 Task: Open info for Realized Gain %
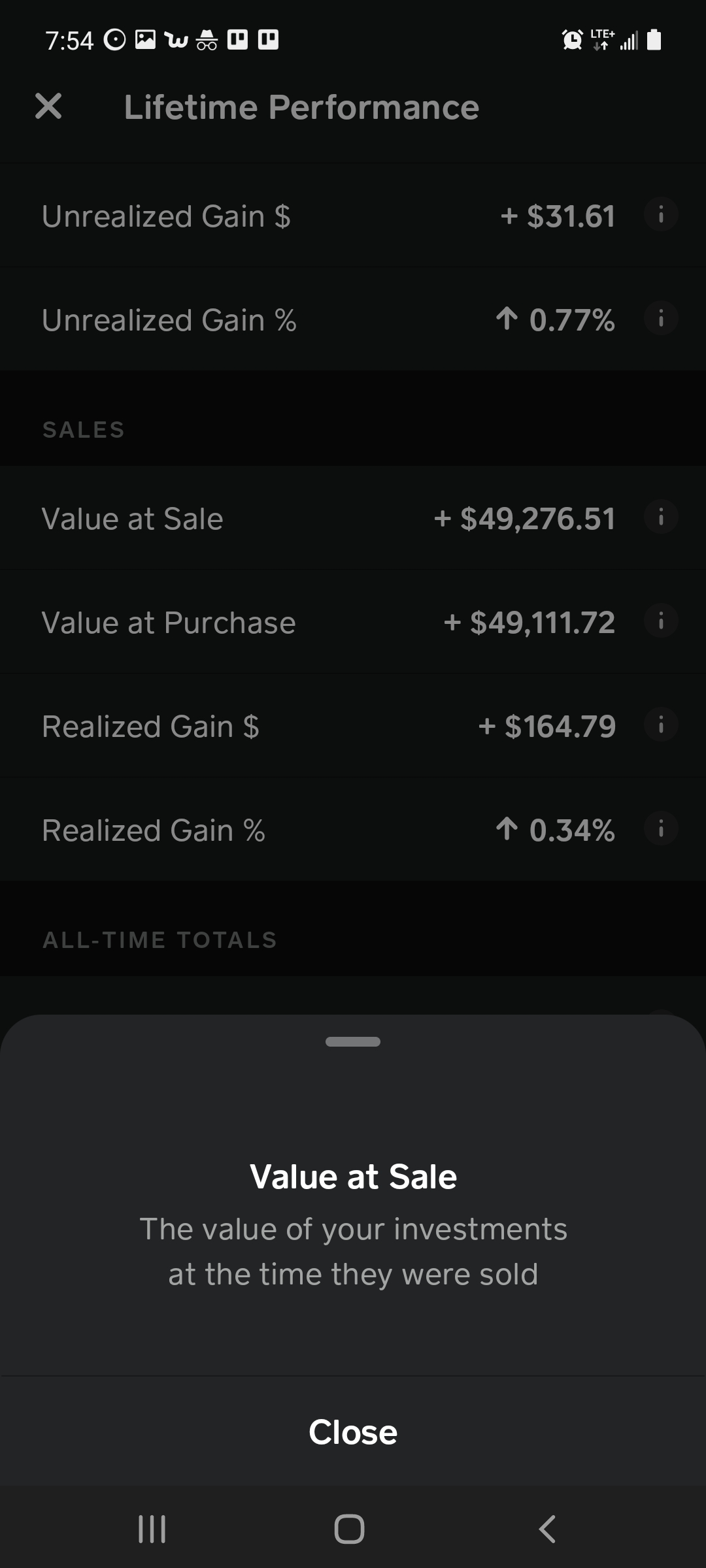(x=661, y=829)
